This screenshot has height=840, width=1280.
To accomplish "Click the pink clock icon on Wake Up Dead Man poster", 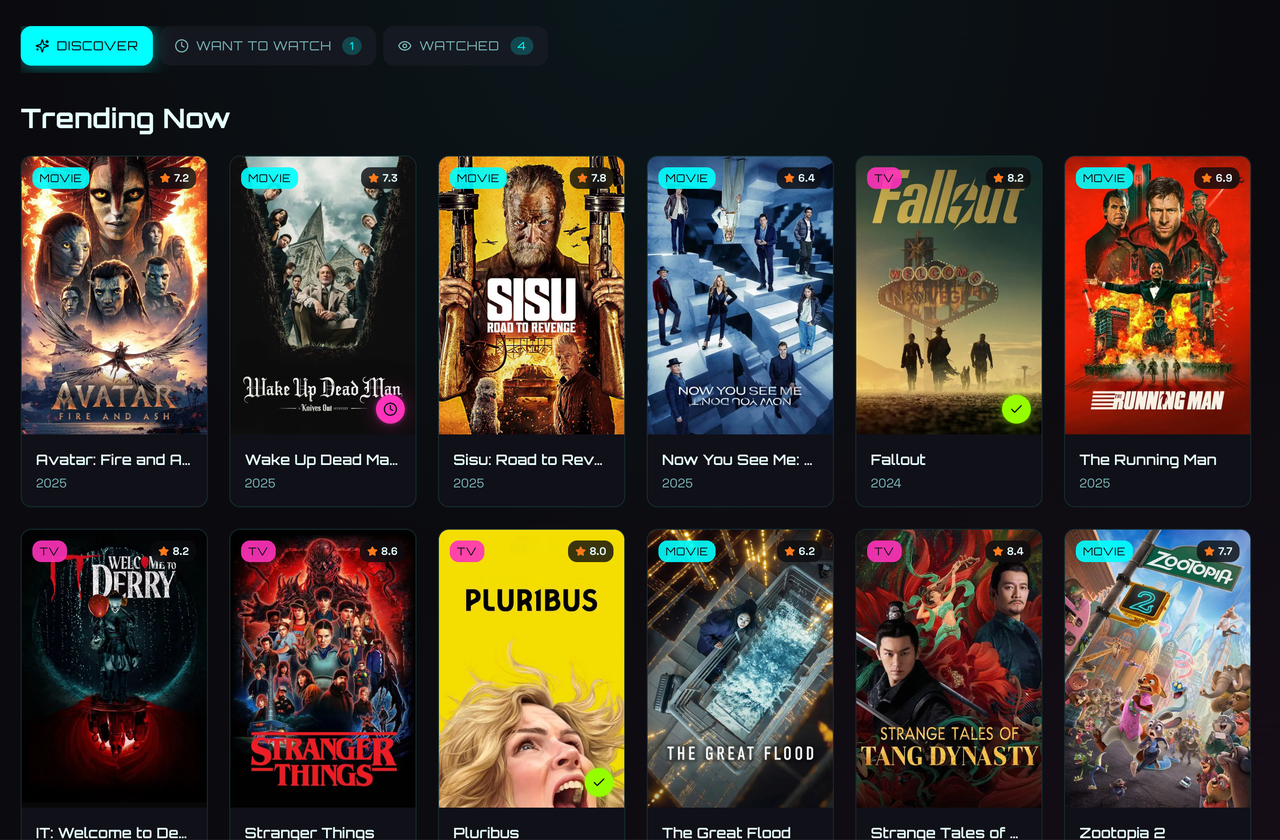I will [x=390, y=409].
